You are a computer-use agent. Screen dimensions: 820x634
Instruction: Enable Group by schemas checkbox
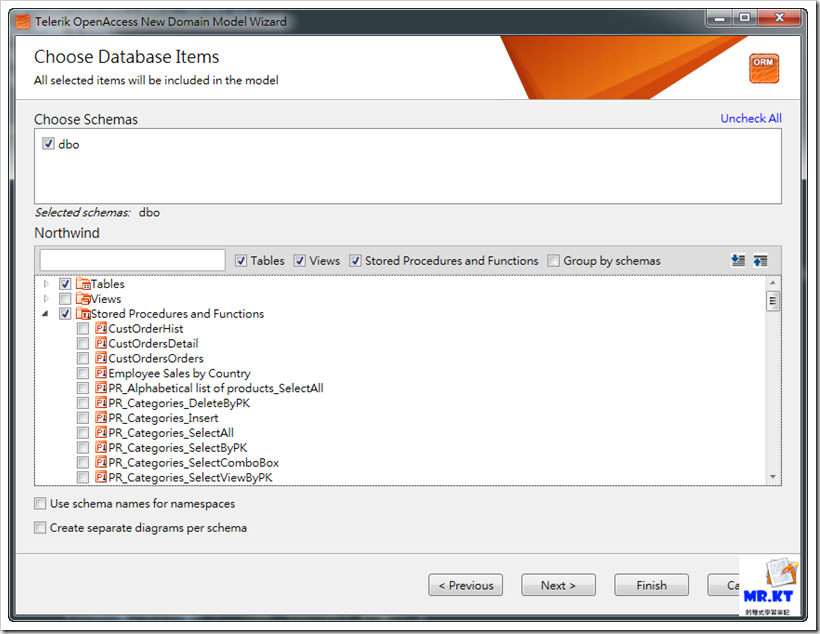click(553, 261)
